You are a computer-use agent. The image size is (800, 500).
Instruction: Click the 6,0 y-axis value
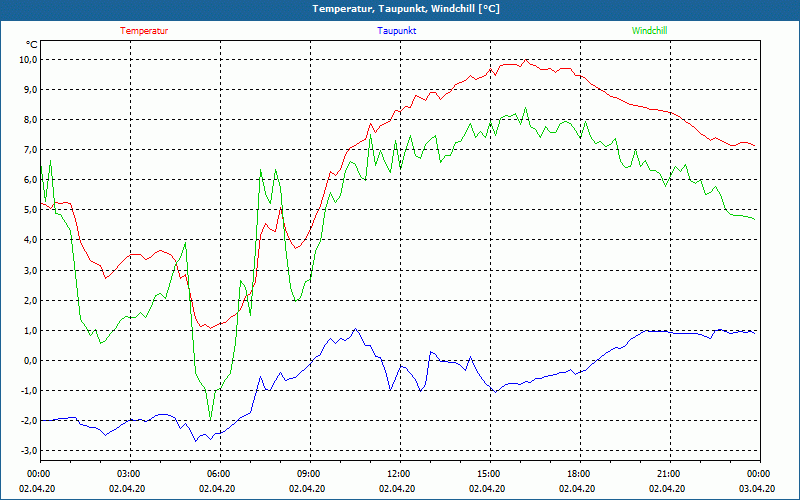[31, 180]
